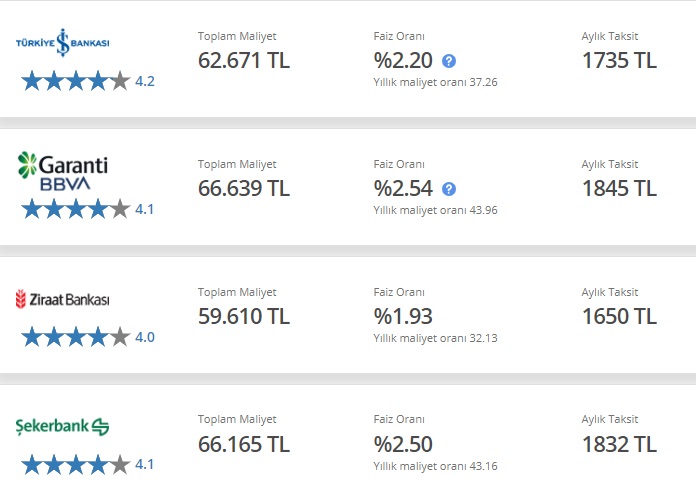
Task: Select the Ziraat Bankası logo
Action: (x=63, y=299)
